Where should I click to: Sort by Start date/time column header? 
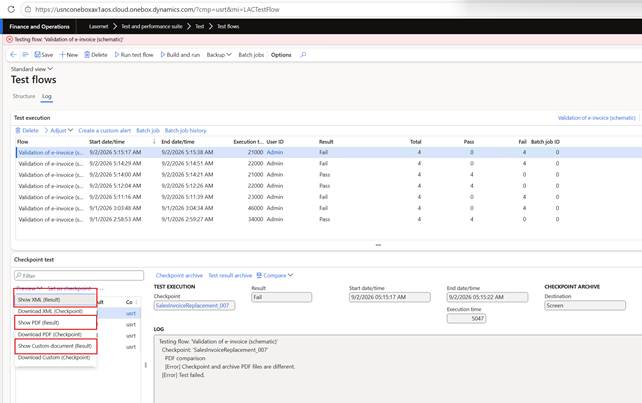(x=107, y=142)
